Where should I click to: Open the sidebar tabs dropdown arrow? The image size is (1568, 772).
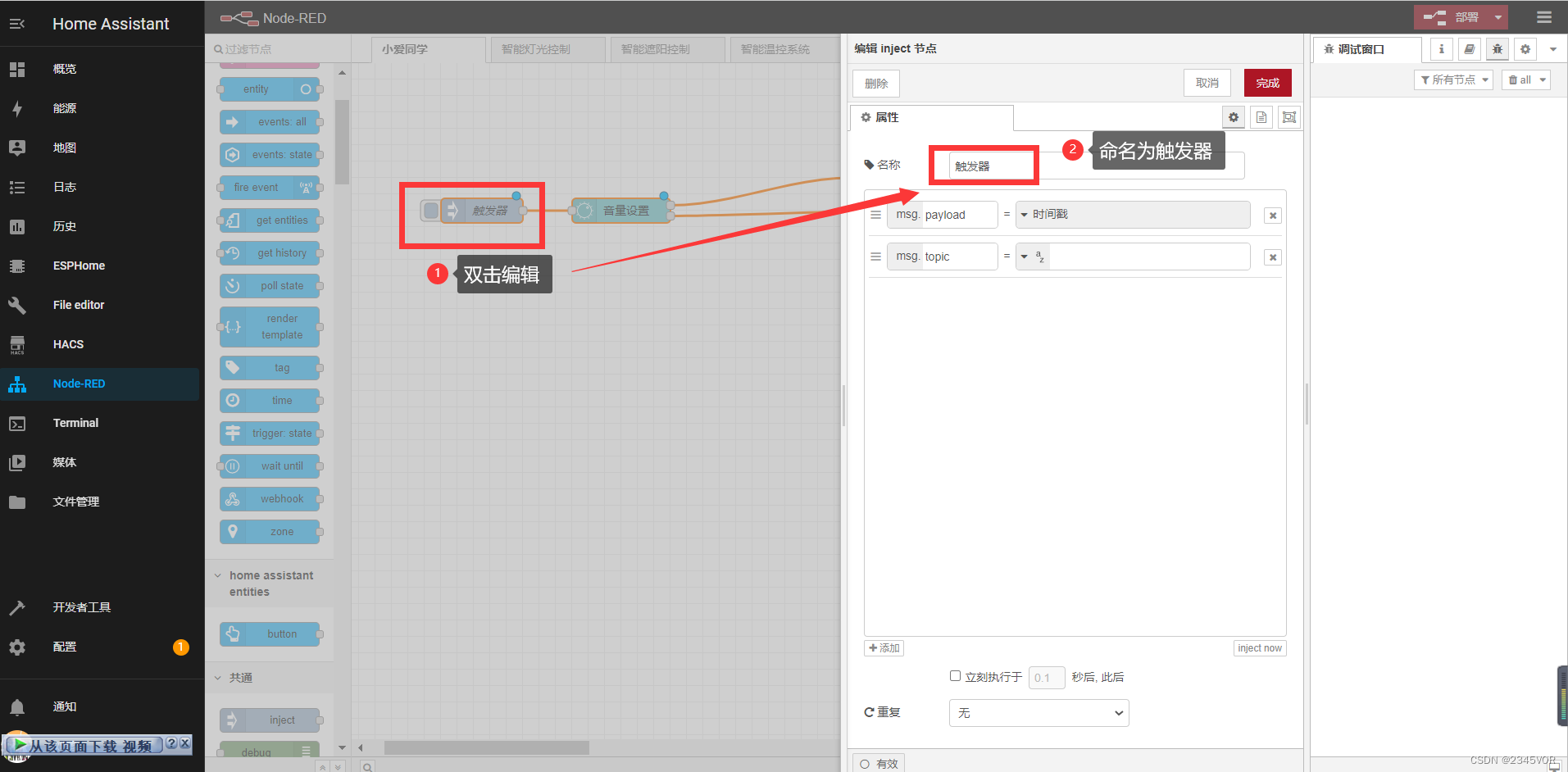(x=1552, y=49)
